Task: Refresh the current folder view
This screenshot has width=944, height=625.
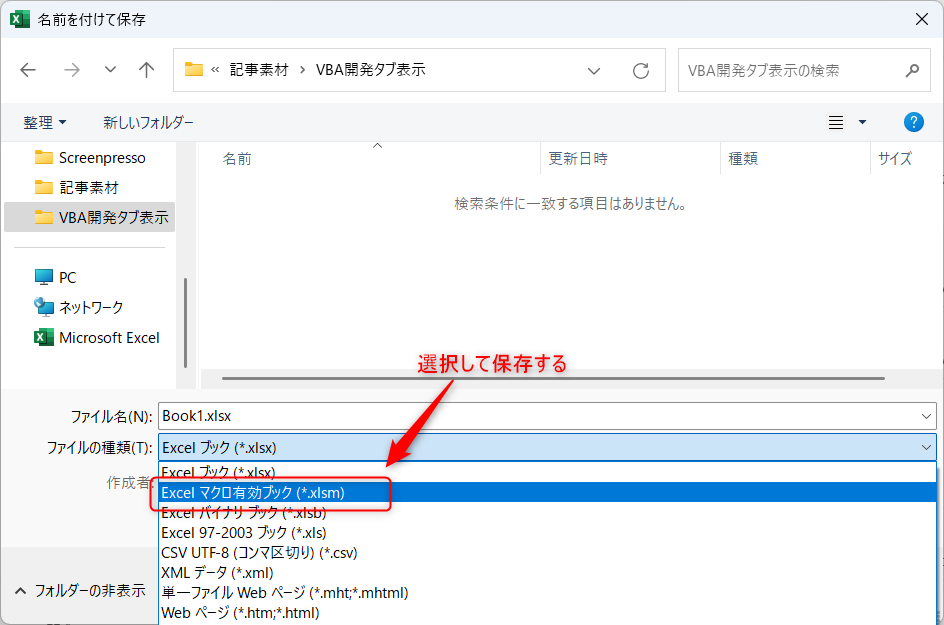Action: pyautogui.click(x=641, y=70)
